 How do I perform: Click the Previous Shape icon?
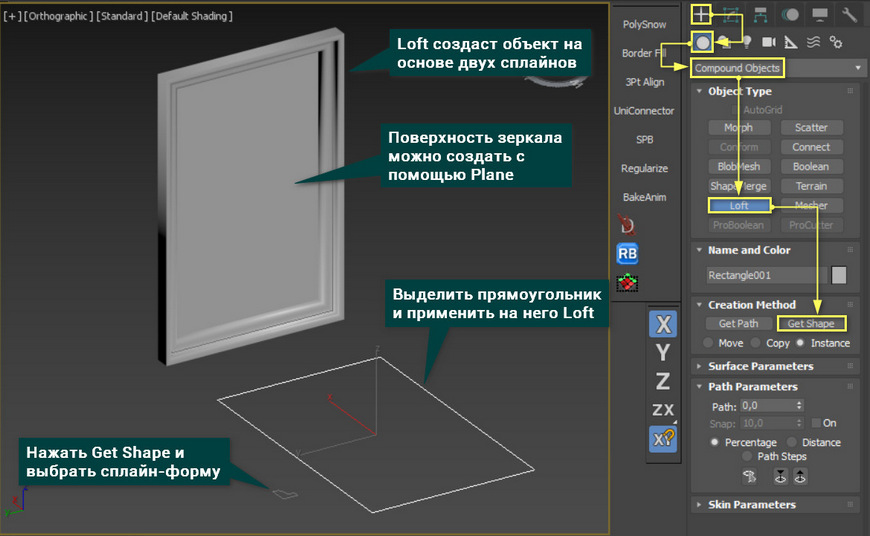coord(781,476)
